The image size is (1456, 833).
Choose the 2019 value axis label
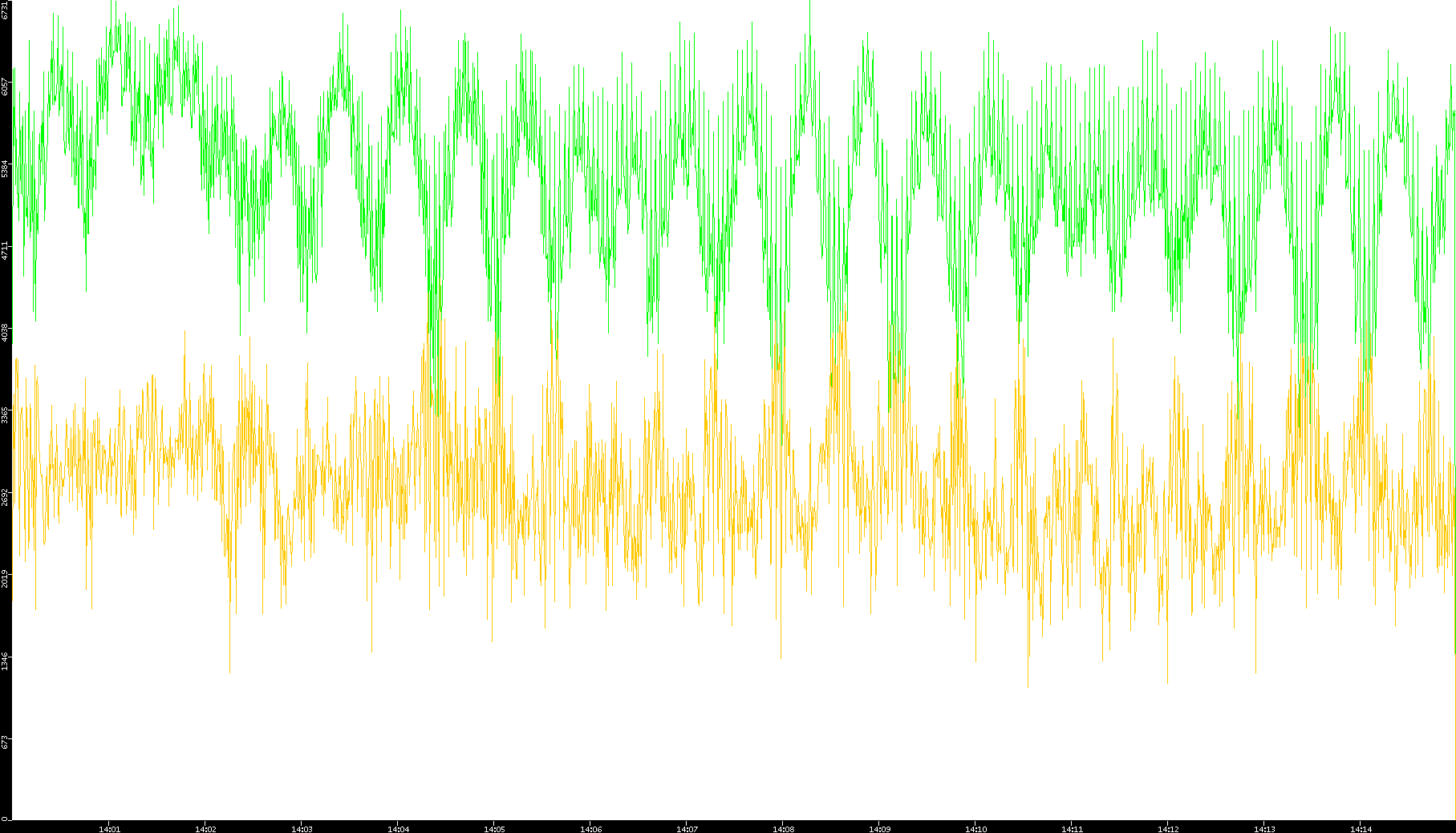click(x=6, y=578)
